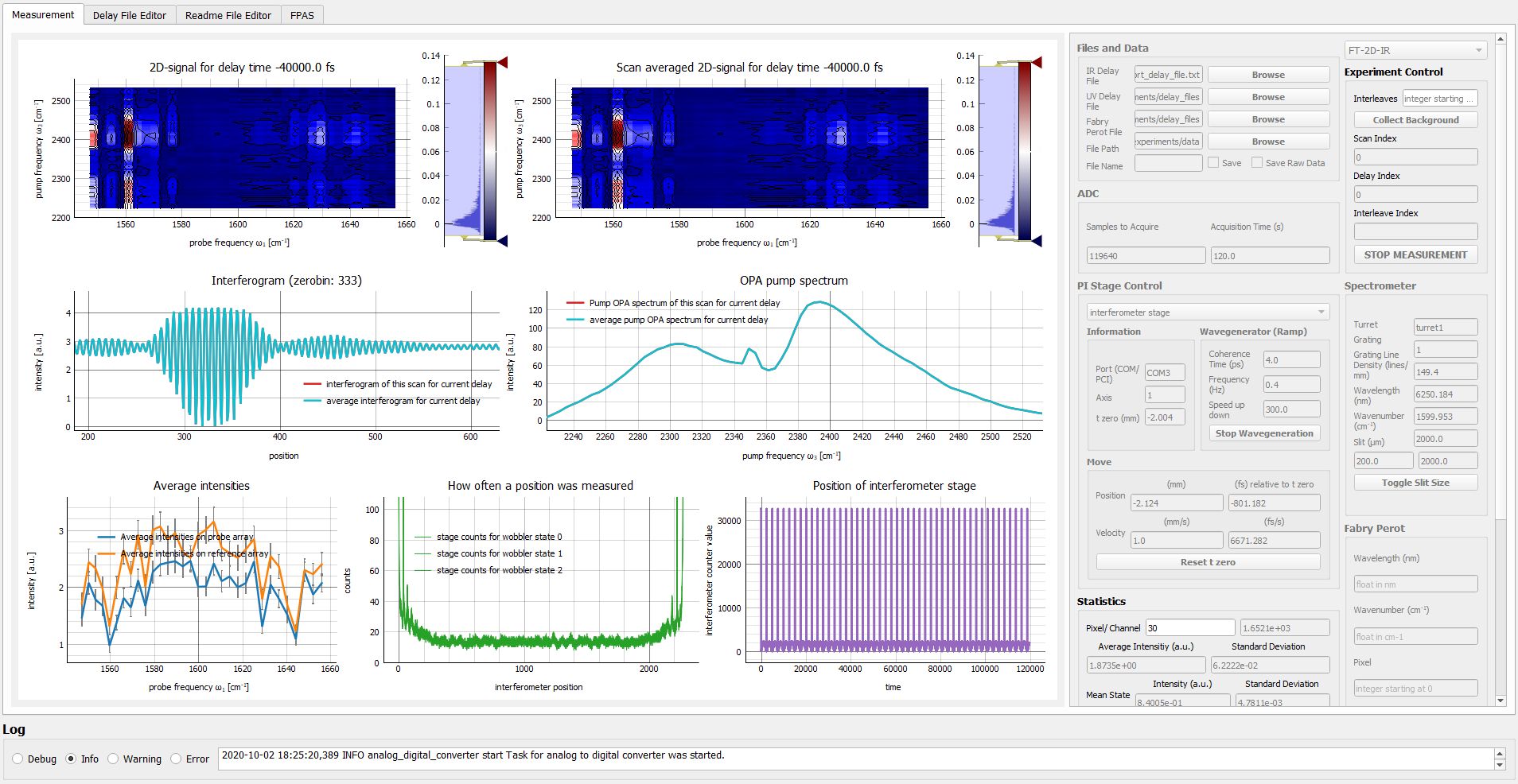
Task: Click the log box scroll up arrow
Action: click(x=1500, y=752)
